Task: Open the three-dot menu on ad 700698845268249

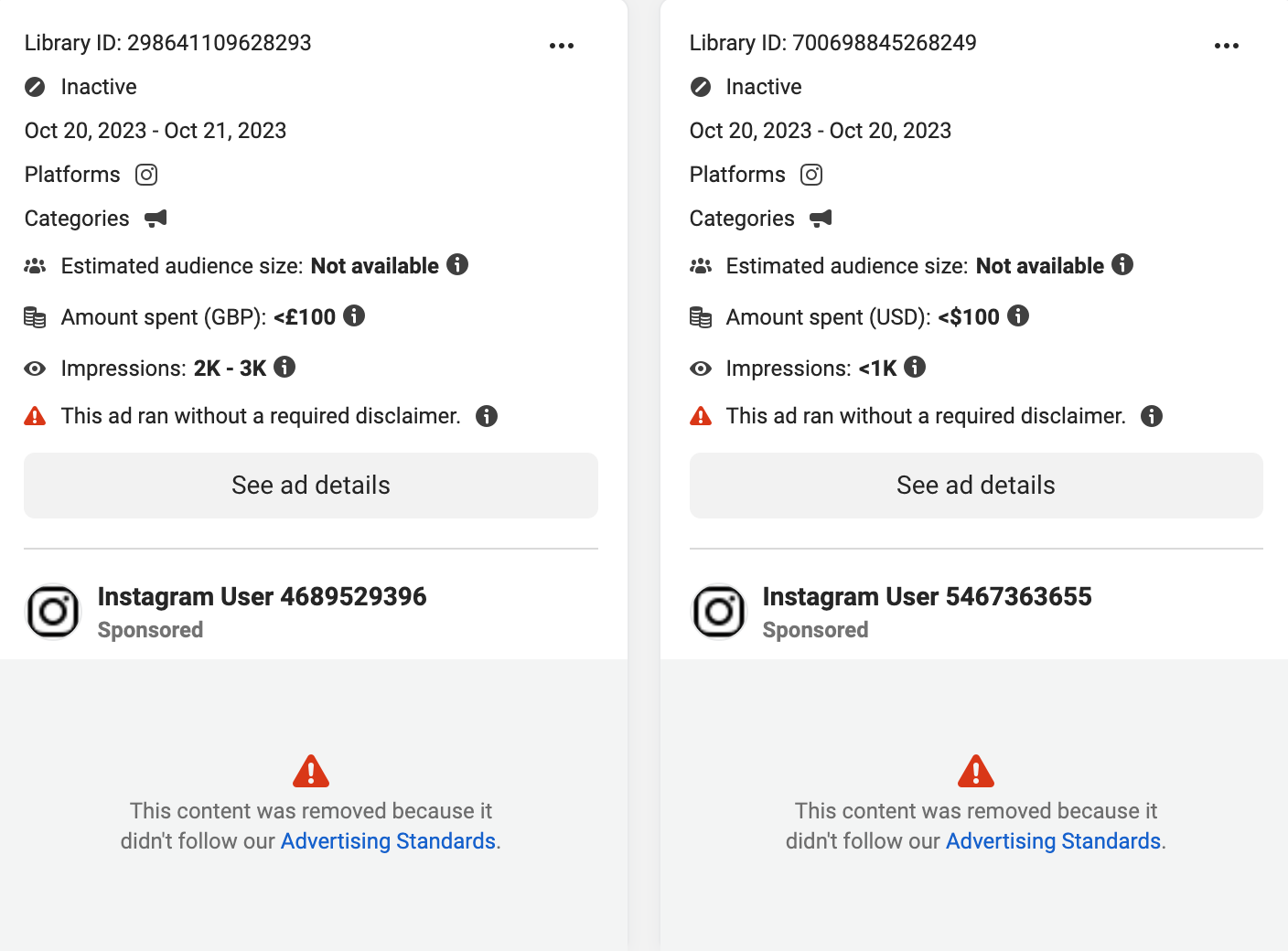Action: tap(1227, 46)
